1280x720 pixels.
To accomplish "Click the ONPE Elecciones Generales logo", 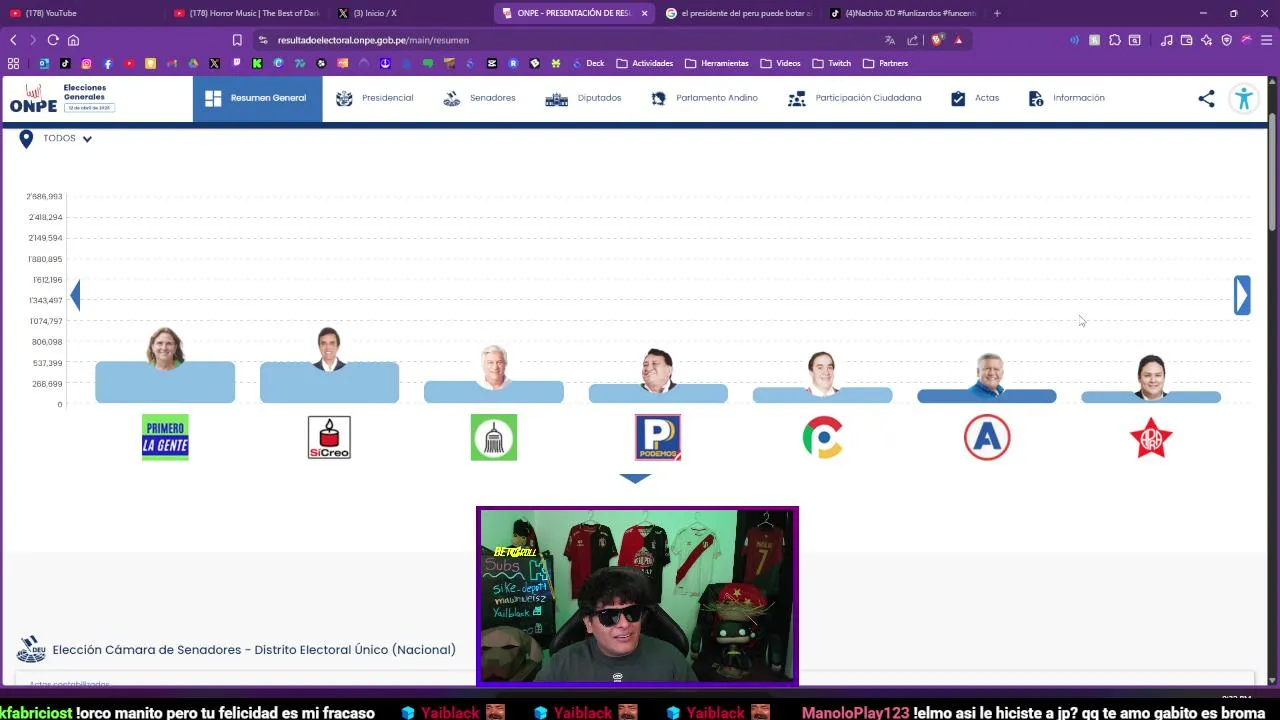I will pyautogui.click(x=62, y=98).
